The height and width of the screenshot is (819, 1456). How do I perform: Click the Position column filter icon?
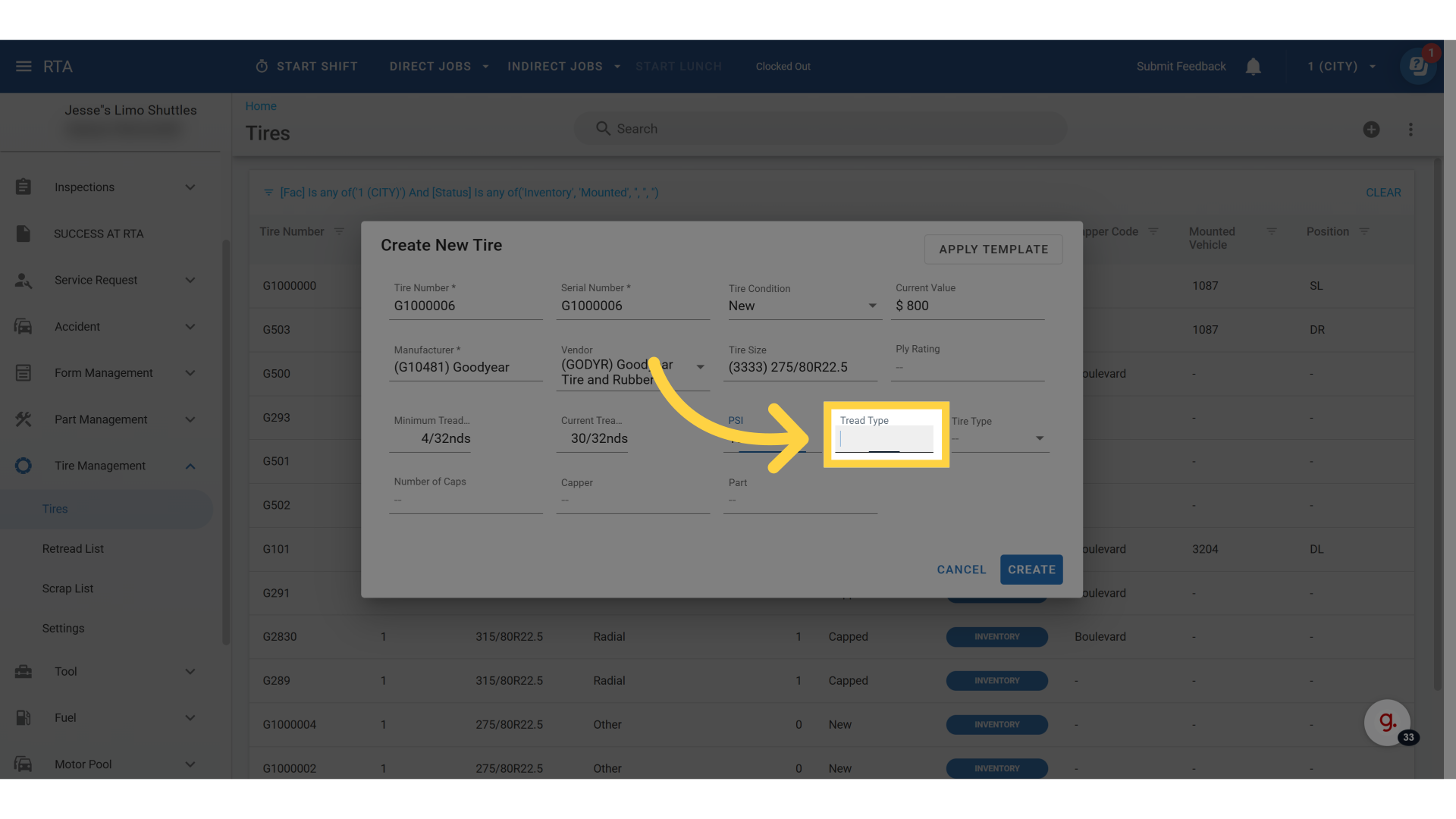pyautogui.click(x=1364, y=231)
